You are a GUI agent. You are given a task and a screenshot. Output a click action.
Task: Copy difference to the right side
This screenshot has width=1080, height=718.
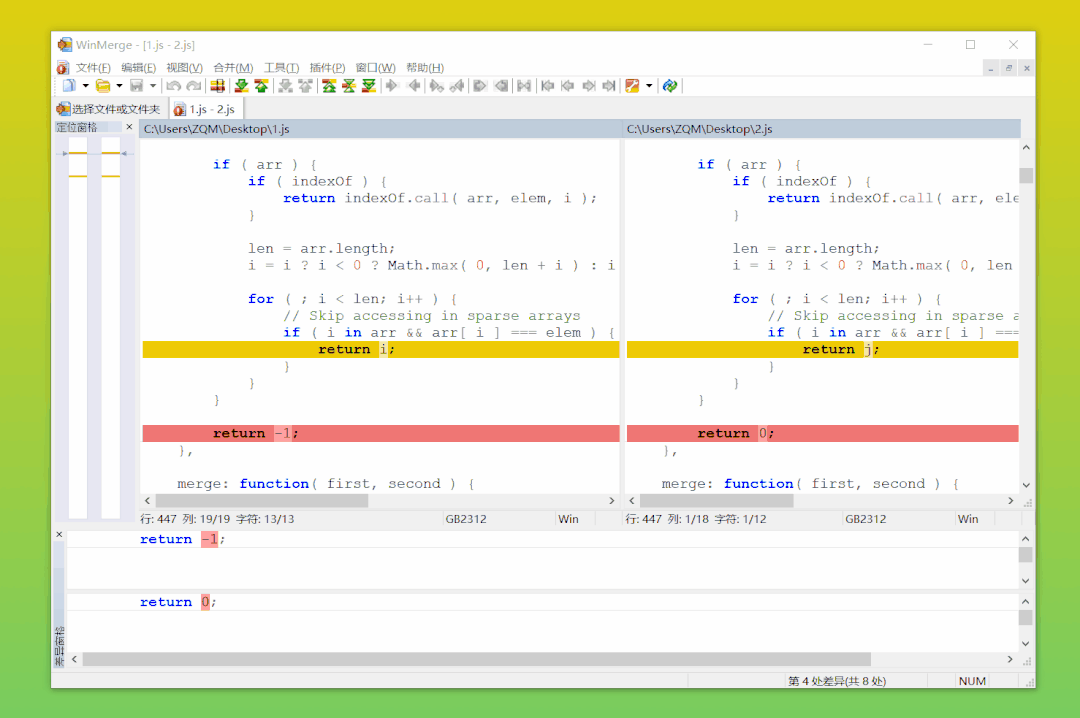click(x=392, y=85)
